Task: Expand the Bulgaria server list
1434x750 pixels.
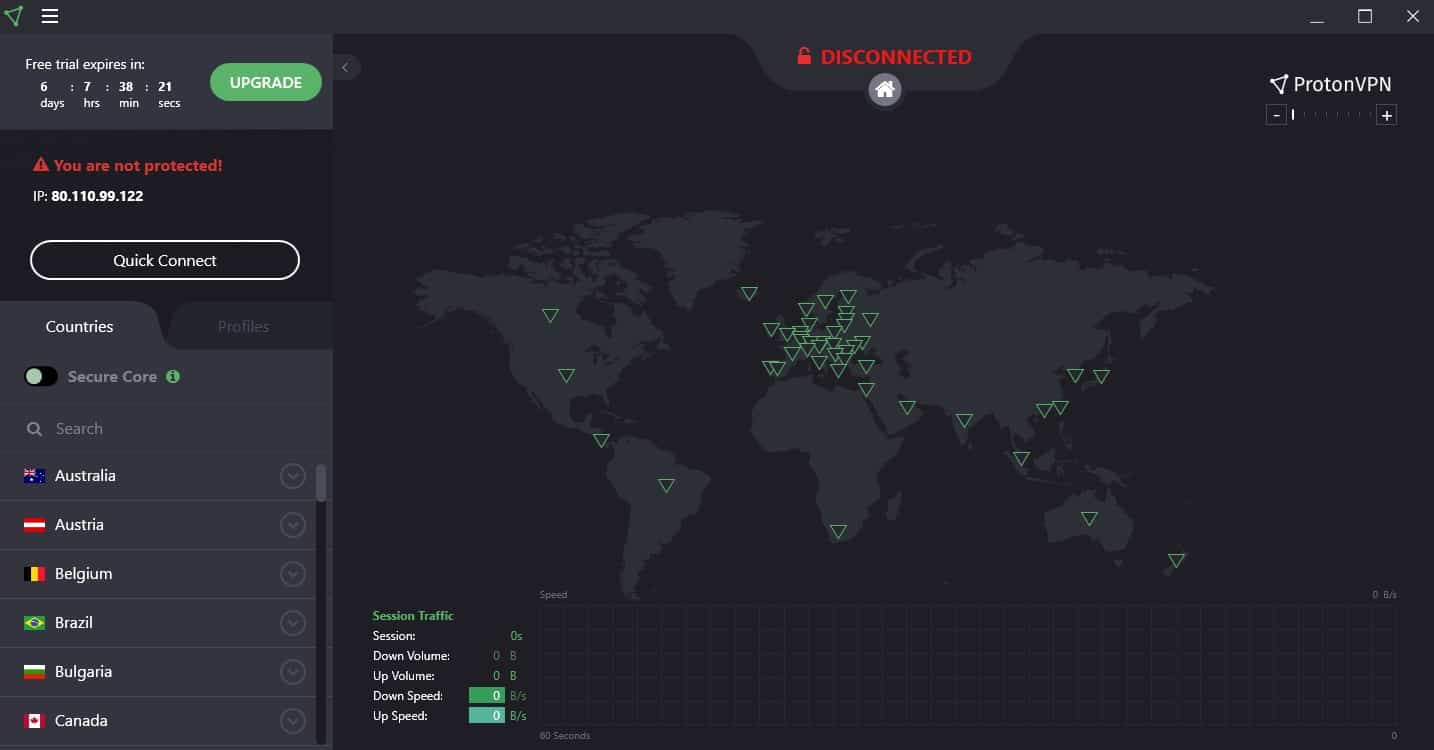Action: coord(293,672)
